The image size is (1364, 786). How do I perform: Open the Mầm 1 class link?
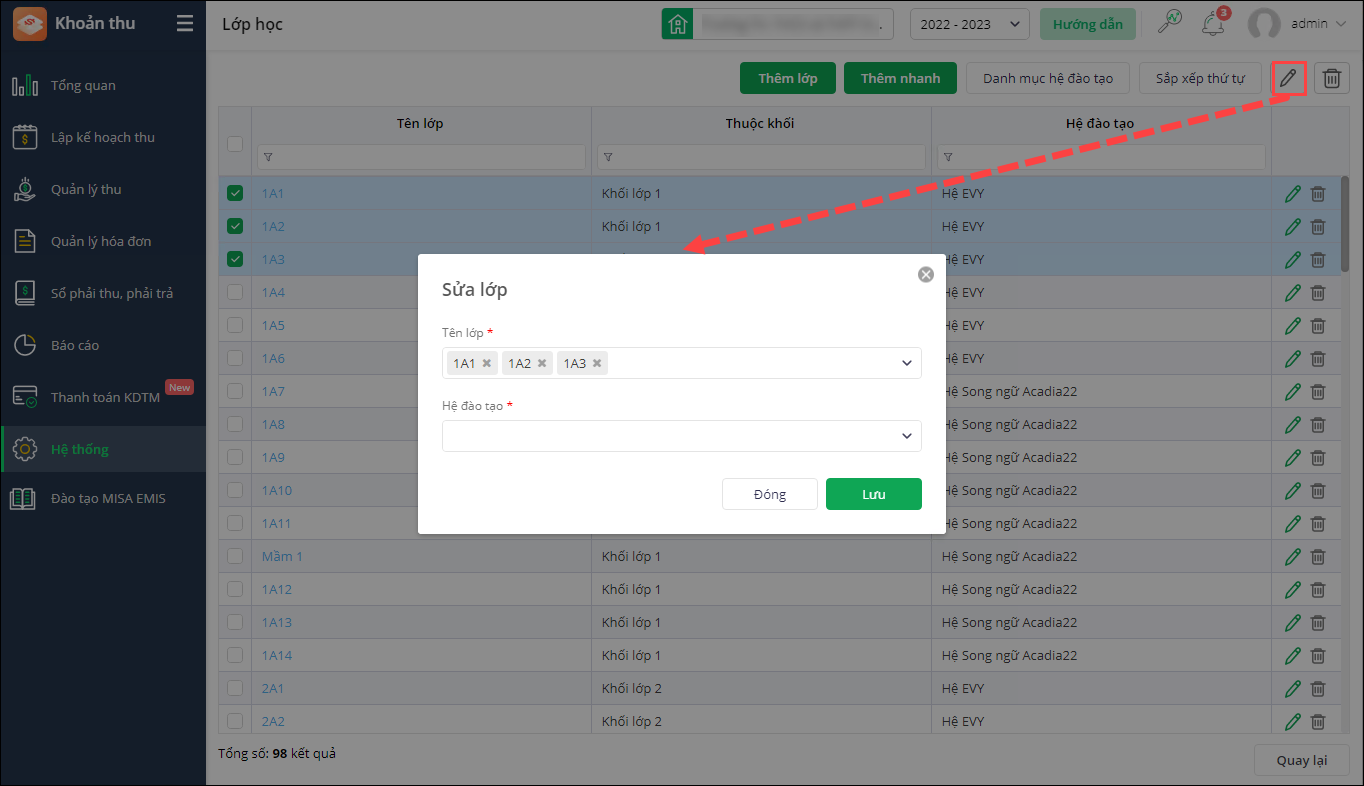coord(282,557)
